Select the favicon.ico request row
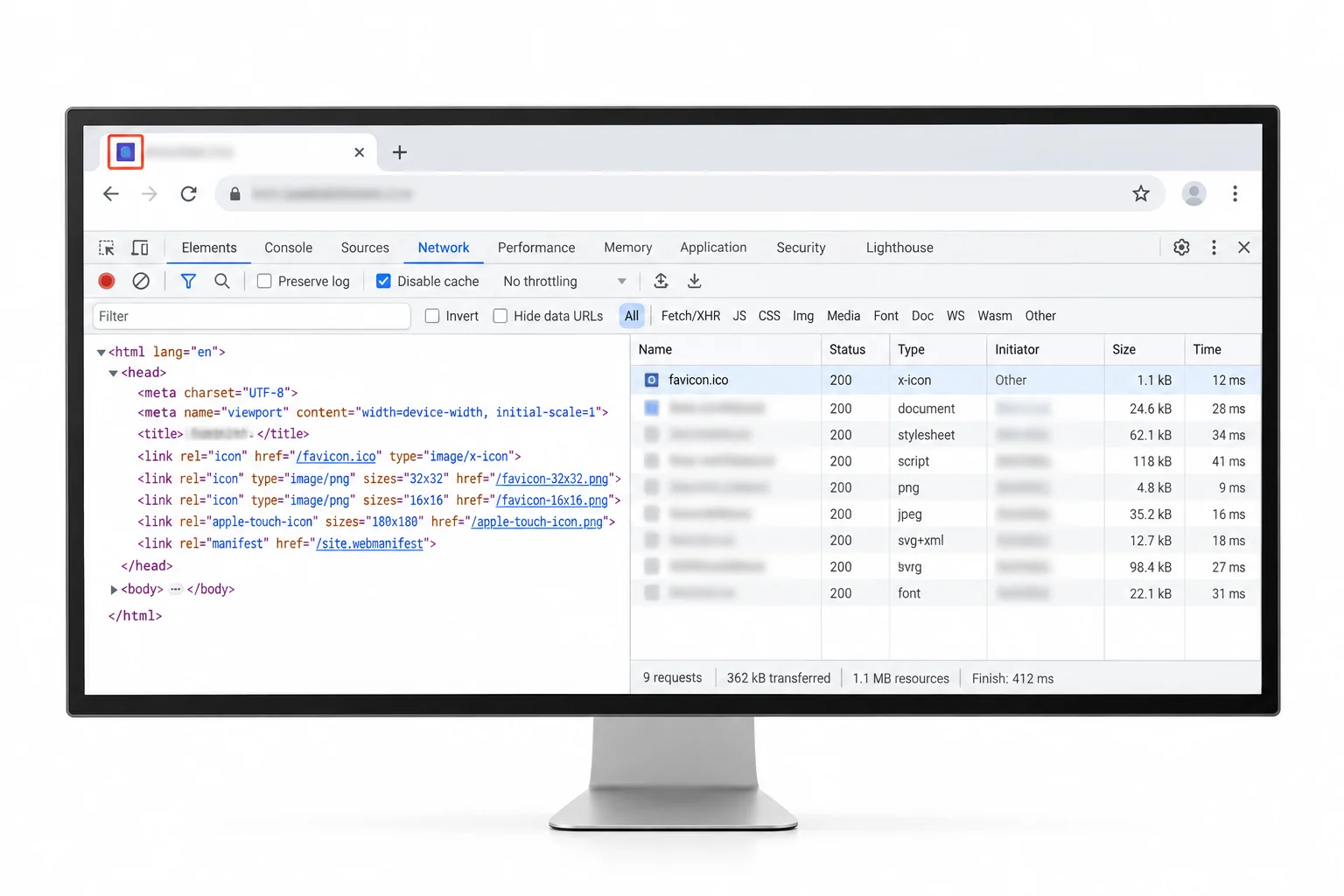This screenshot has height=896, width=1344. pos(945,380)
